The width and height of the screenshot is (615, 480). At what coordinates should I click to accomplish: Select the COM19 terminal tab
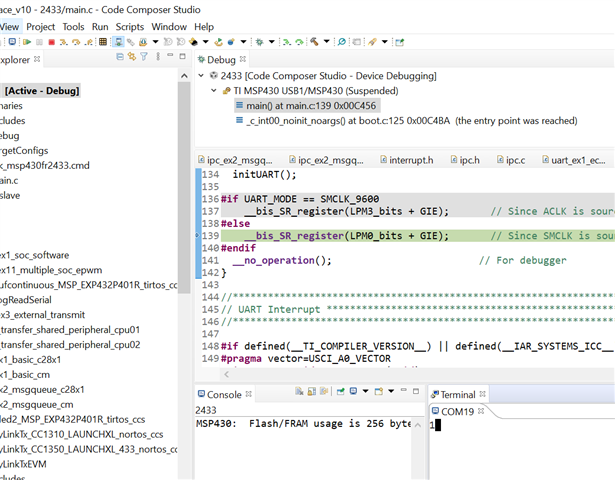(x=459, y=411)
